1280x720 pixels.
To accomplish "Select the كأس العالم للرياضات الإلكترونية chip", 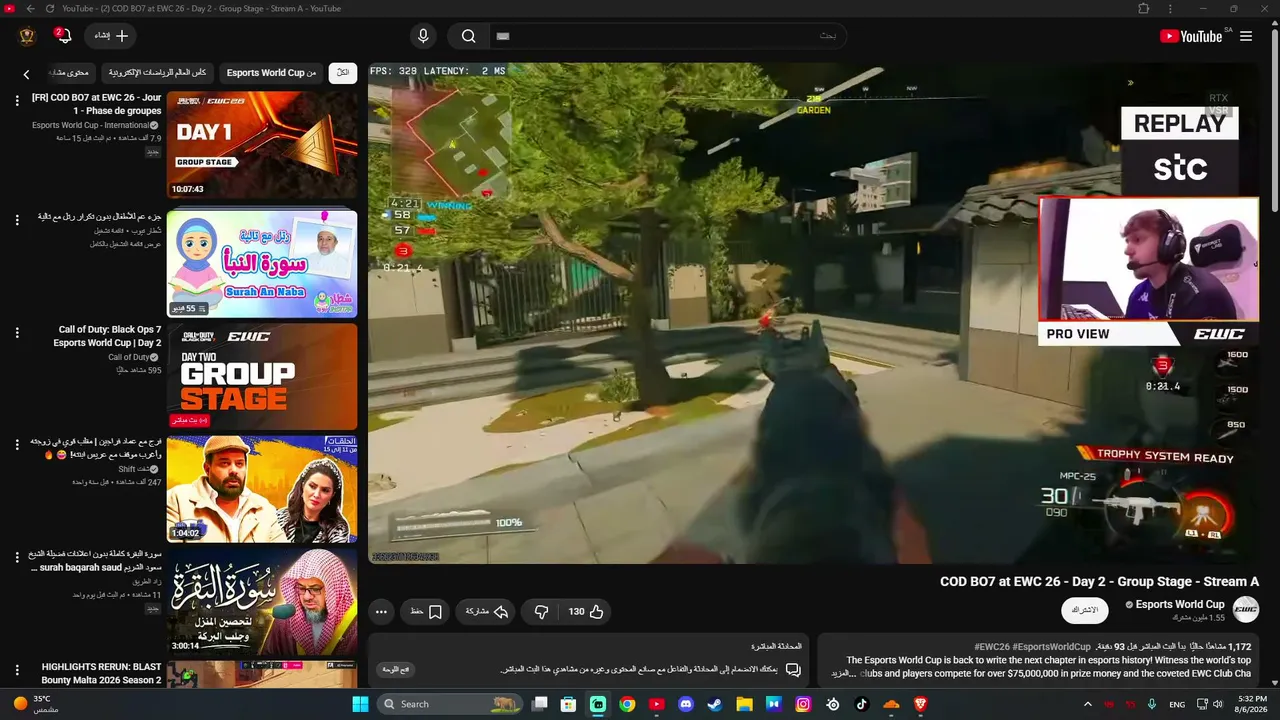I will pyautogui.click(x=157, y=73).
